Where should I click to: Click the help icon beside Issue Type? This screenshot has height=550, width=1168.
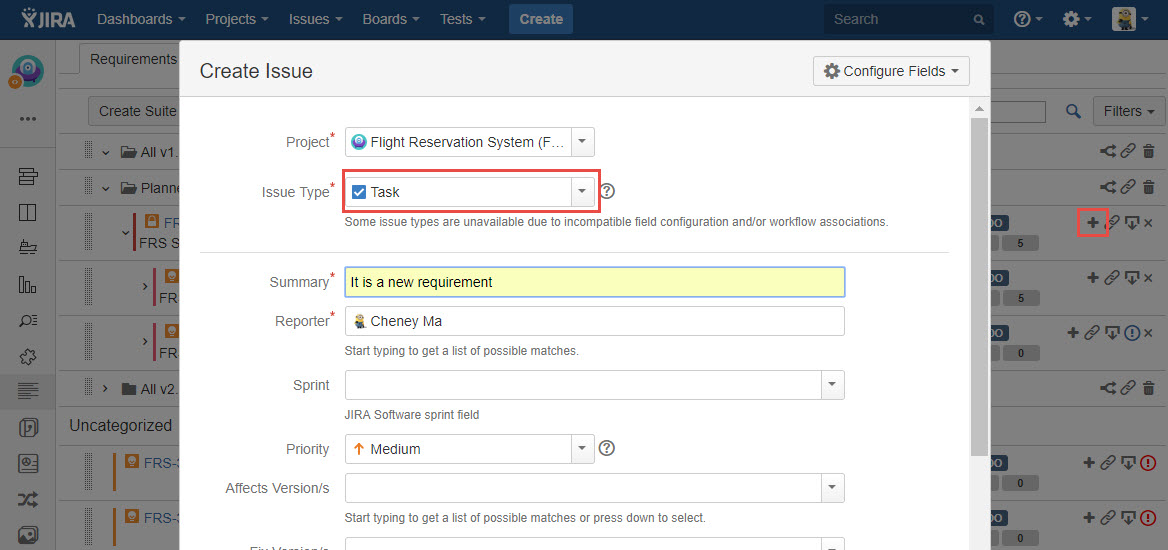tap(607, 191)
